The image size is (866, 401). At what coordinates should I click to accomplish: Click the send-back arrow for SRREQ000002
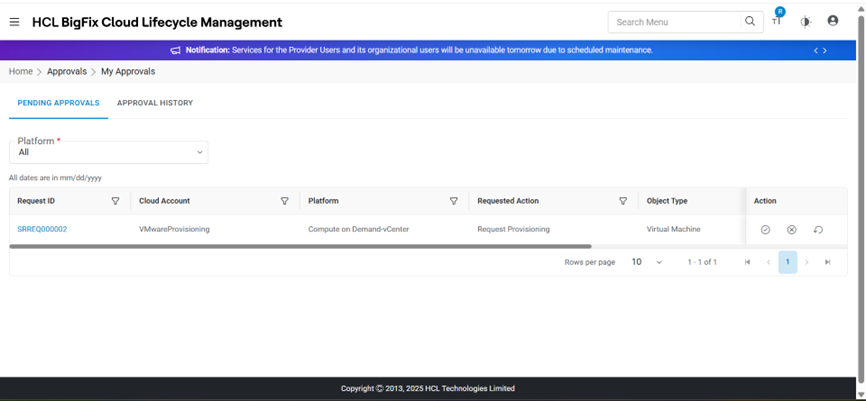coord(818,229)
